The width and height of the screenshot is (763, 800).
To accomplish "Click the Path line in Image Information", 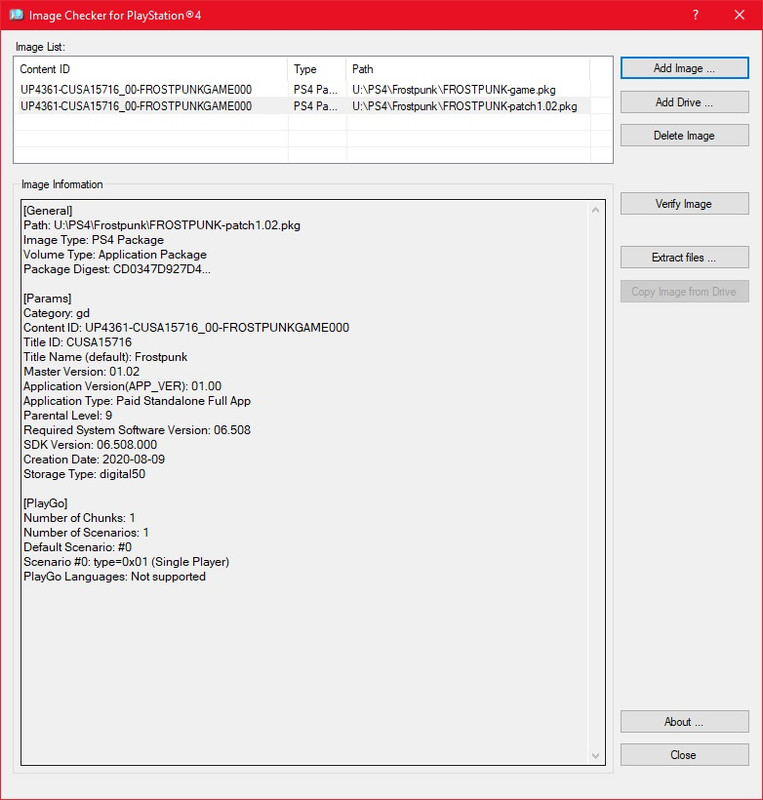I will tap(162, 226).
